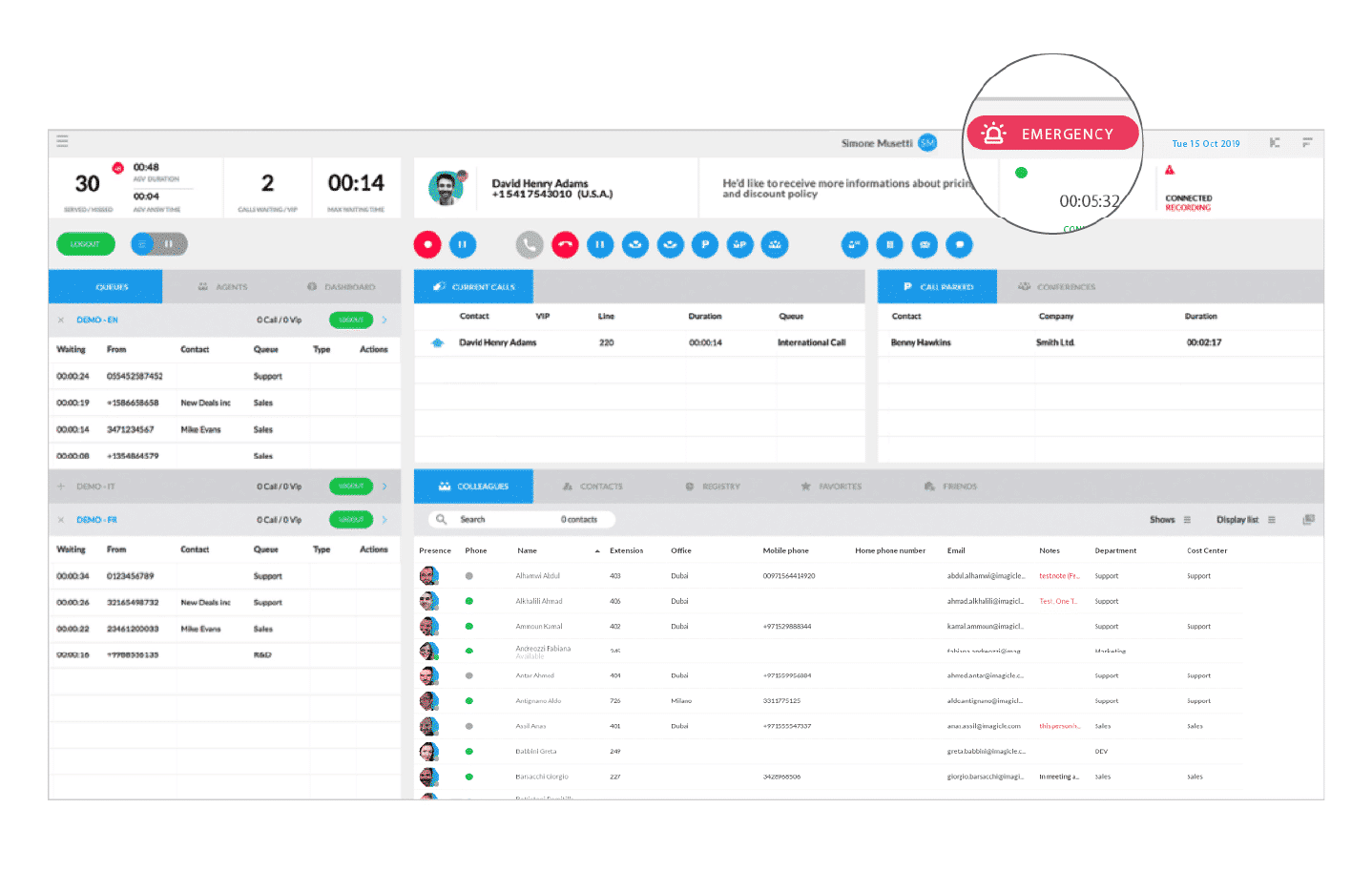Expand the DEMO - IT queue plus icon
This screenshot has height=870, width=1372.
click(x=61, y=487)
